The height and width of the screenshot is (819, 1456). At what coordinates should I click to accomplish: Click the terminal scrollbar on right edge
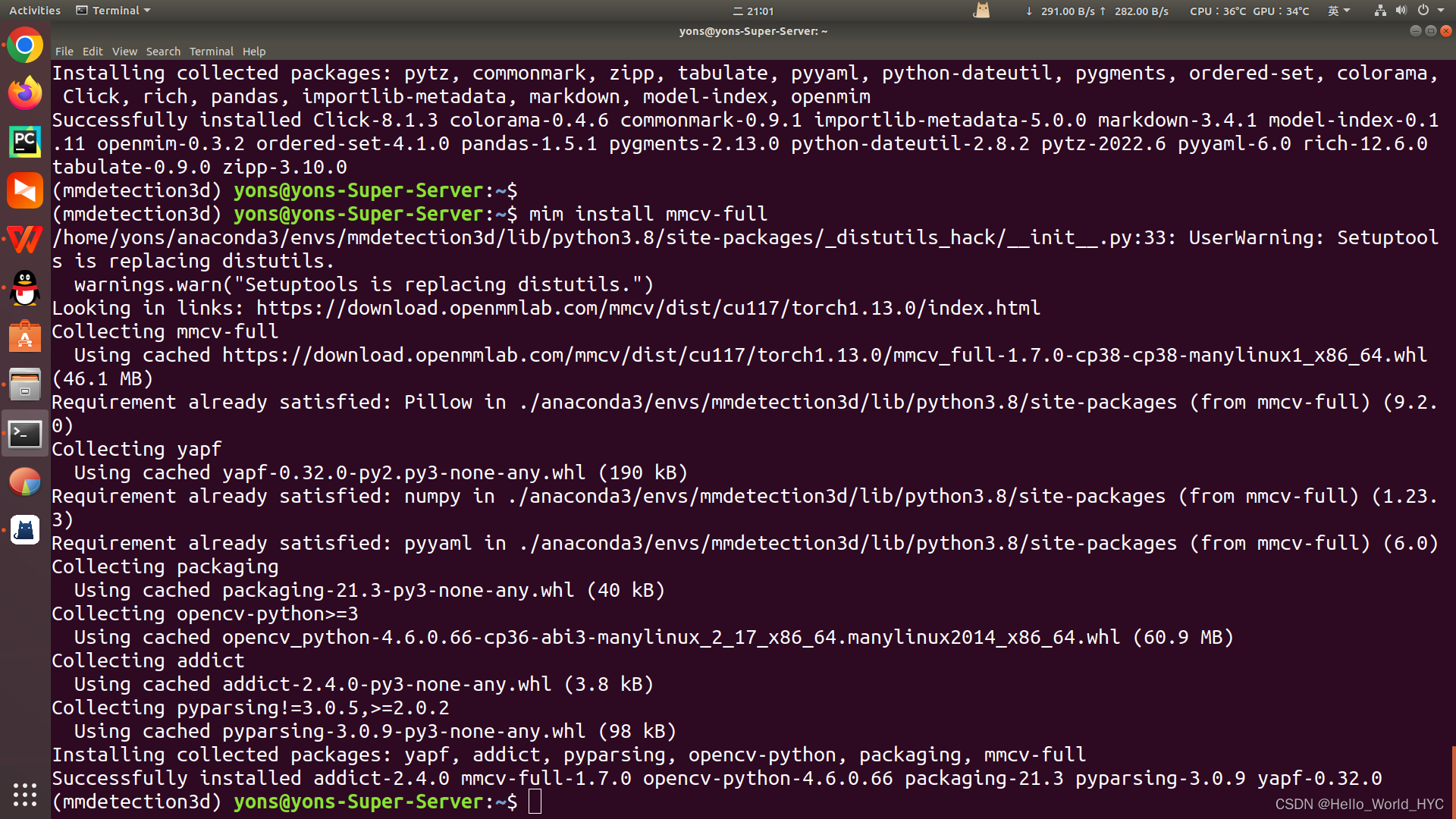point(1452,781)
